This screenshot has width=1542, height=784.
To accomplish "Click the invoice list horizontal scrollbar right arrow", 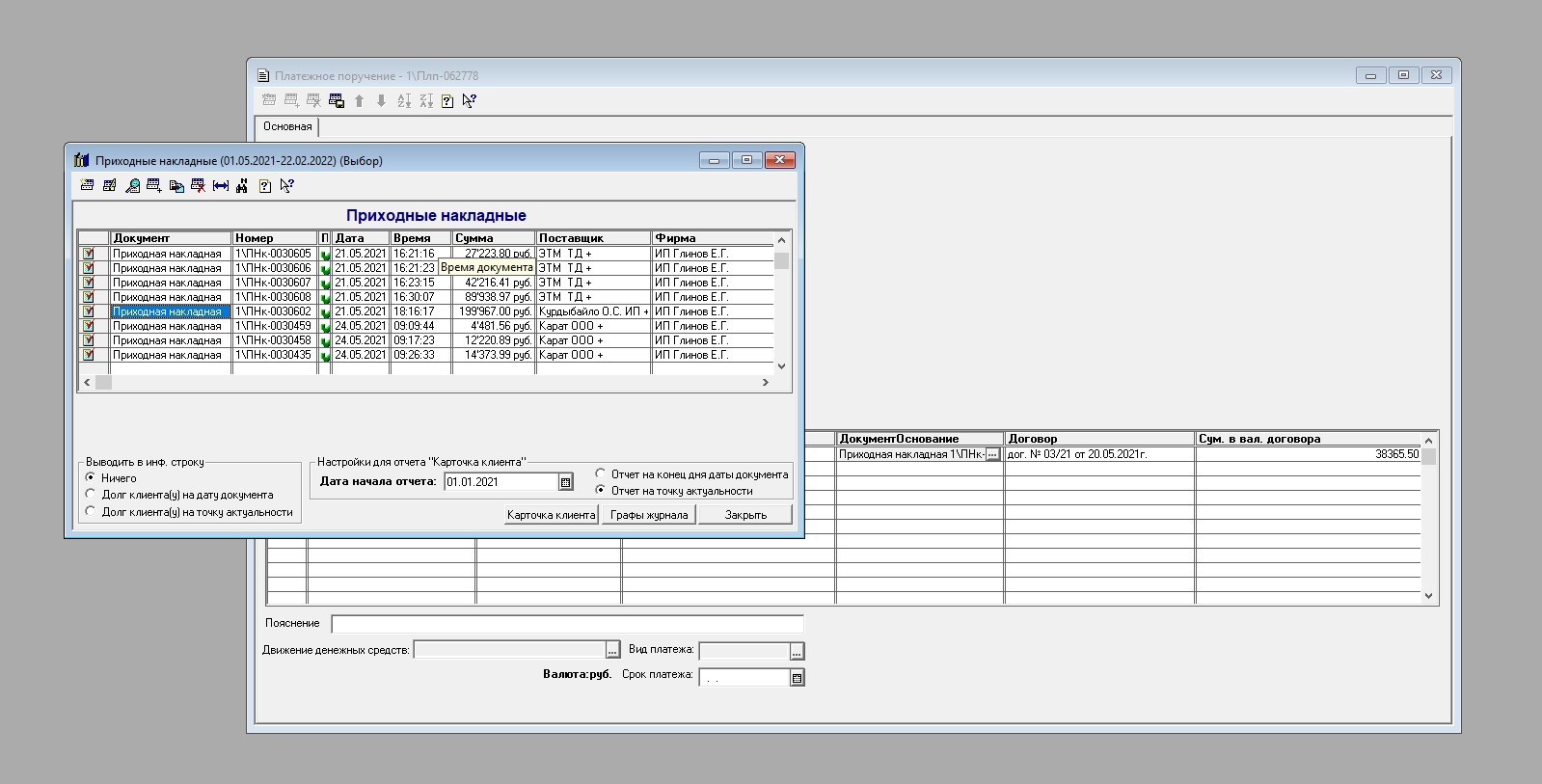I will click(766, 383).
